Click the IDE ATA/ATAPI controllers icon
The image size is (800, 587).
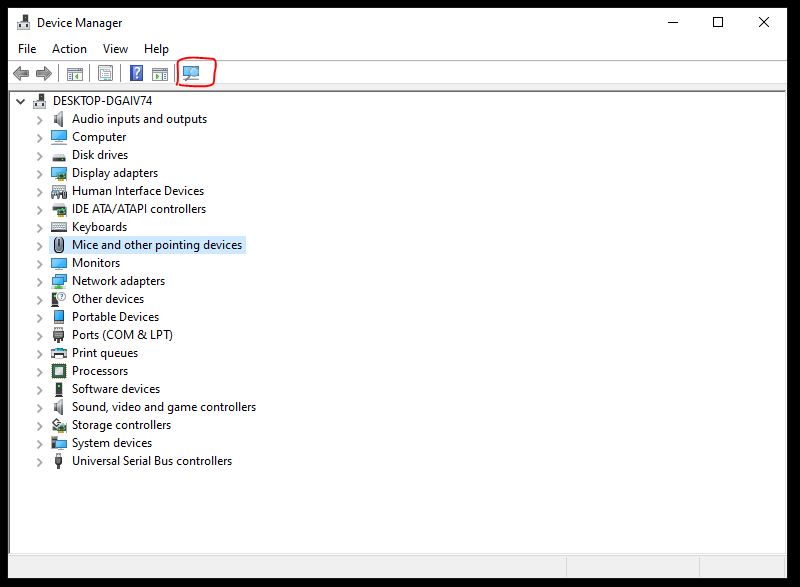[59, 209]
